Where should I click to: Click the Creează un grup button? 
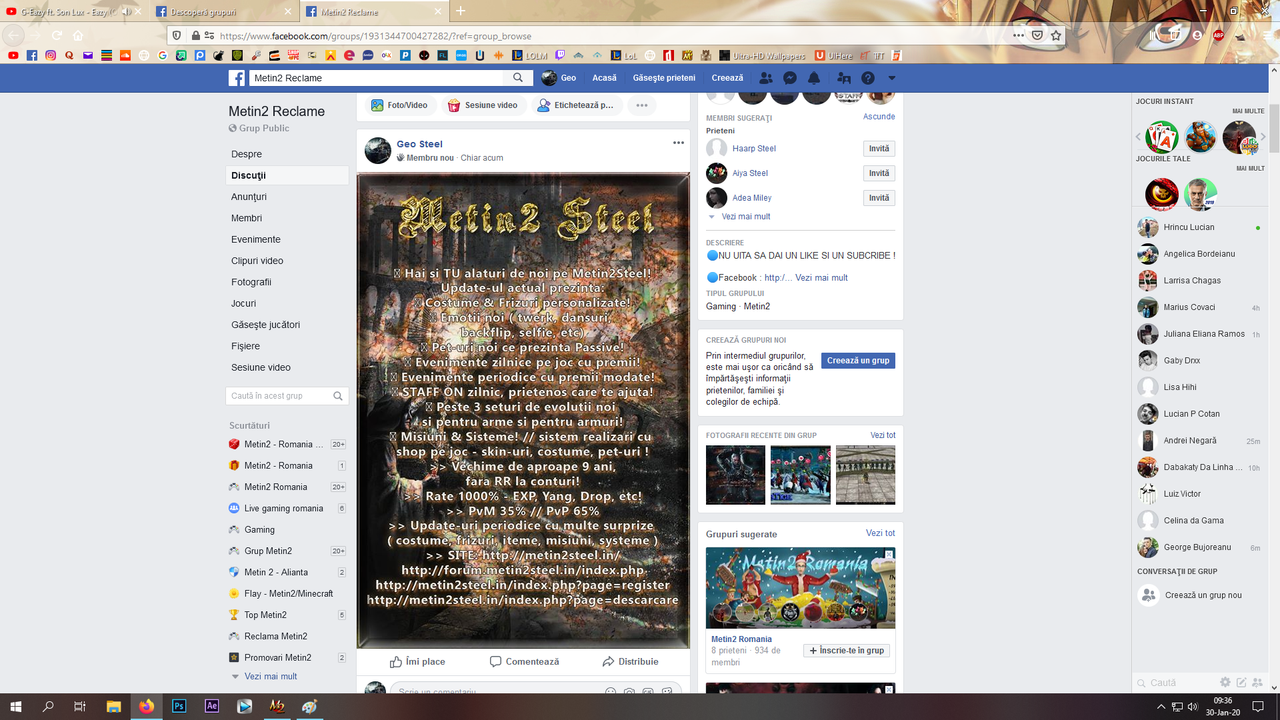point(858,361)
